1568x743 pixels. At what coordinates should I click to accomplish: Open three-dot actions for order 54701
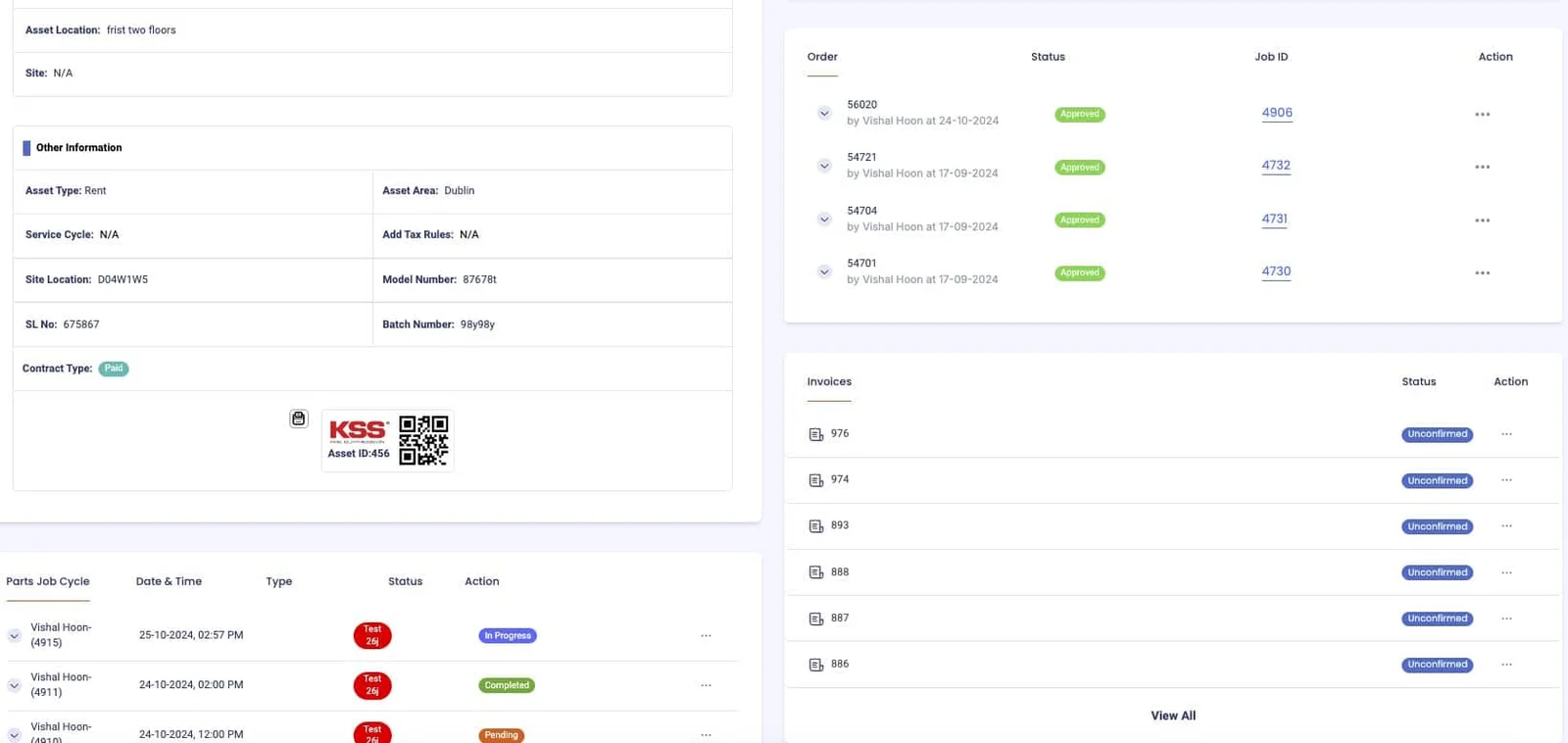click(1482, 273)
